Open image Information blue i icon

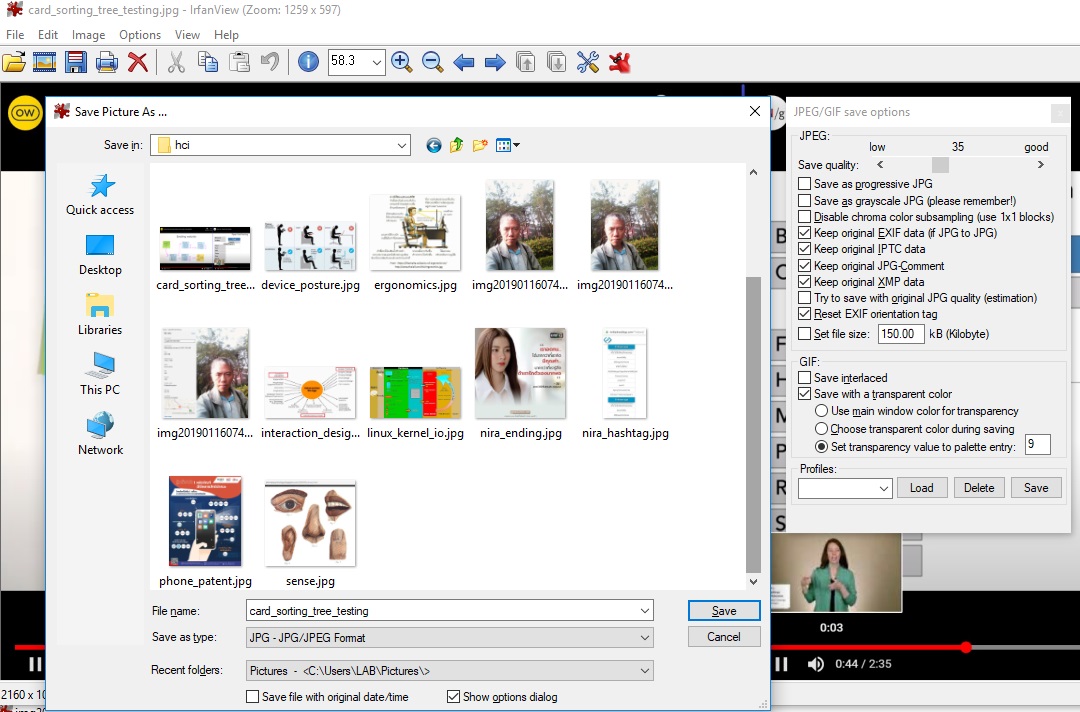coord(309,62)
